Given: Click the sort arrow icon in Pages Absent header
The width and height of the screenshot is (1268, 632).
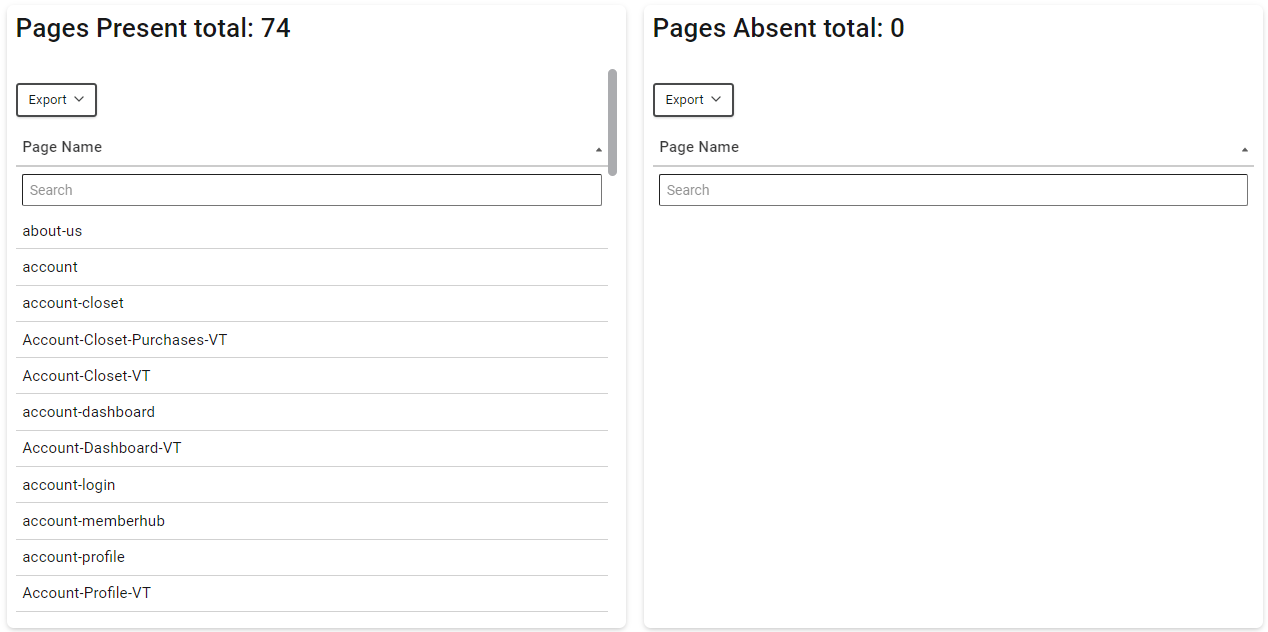Looking at the screenshot, I should point(1245,149).
